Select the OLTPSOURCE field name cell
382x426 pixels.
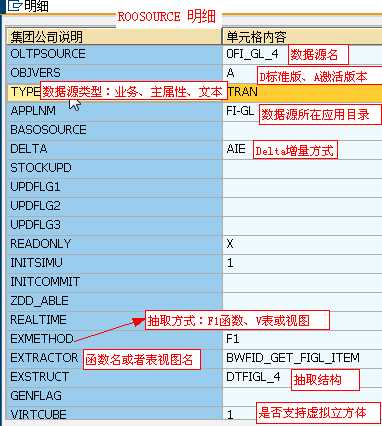(x=114, y=54)
